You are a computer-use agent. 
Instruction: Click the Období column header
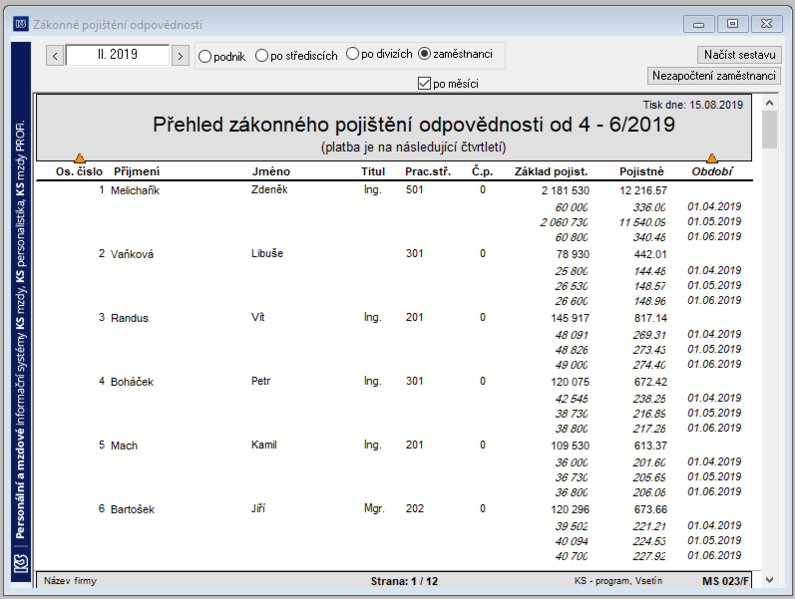click(x=712, y=171)
